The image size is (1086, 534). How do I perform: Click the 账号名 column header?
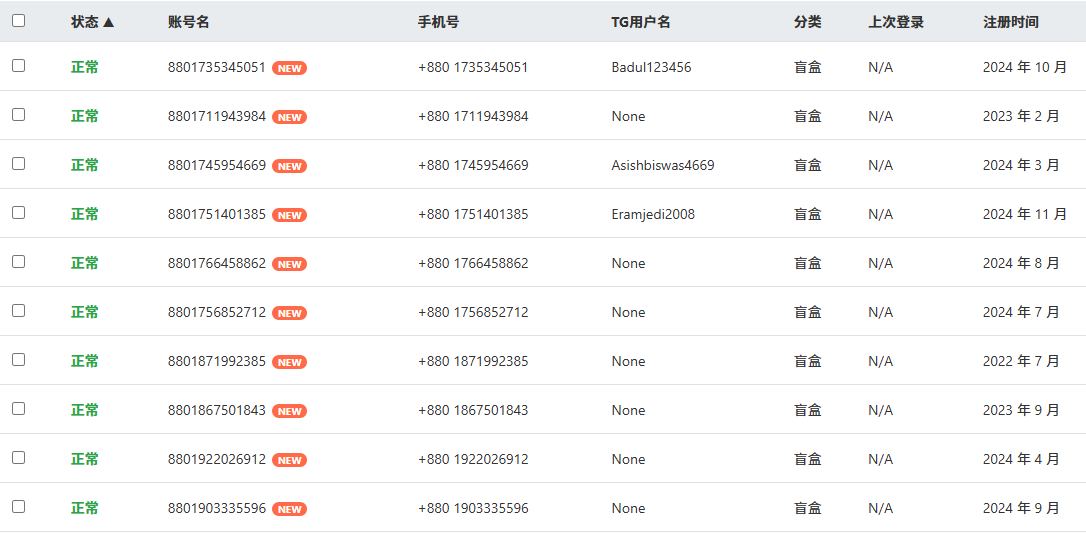[188, 22]
